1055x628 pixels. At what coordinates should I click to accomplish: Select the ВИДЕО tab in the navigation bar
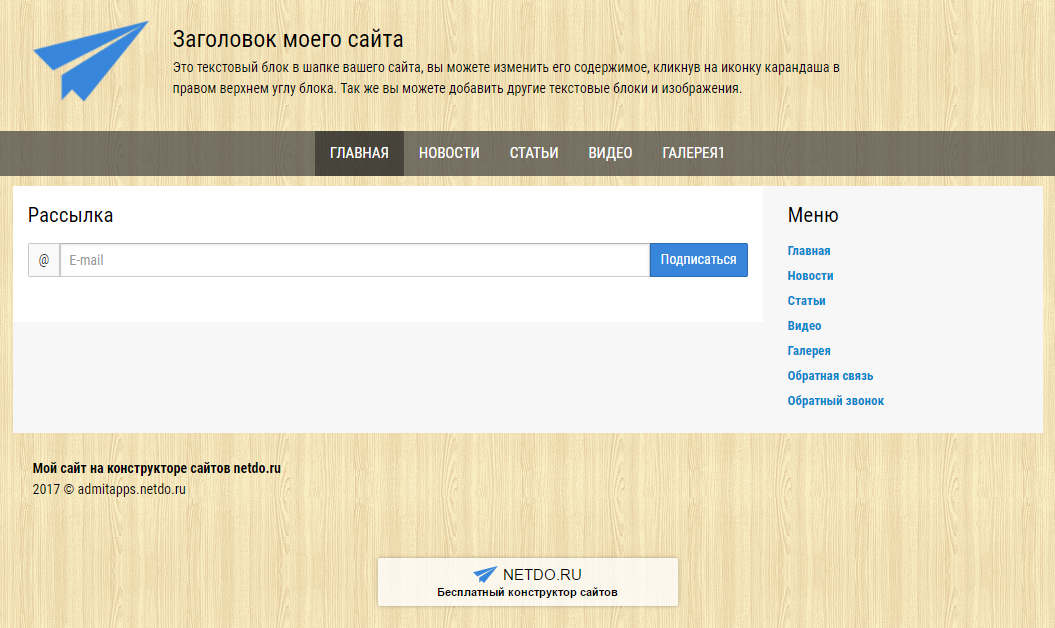click(x=610, y=153)
